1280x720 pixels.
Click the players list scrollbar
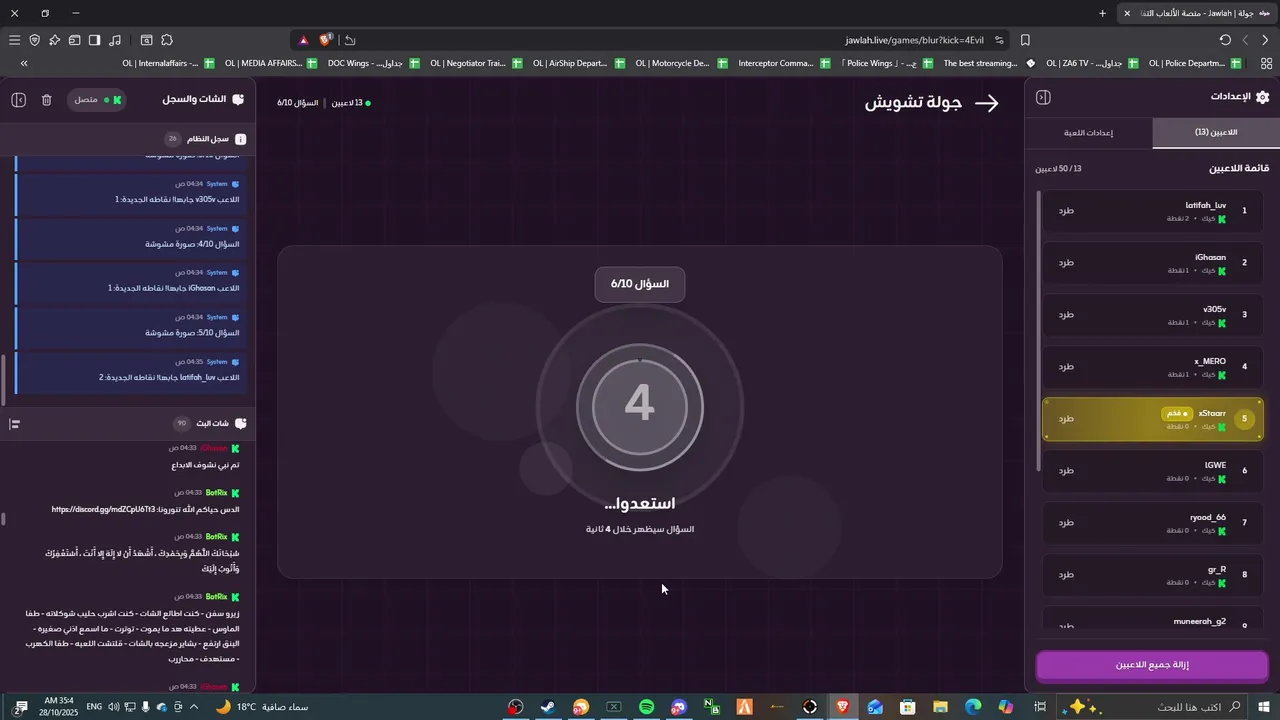[1038, 330]
